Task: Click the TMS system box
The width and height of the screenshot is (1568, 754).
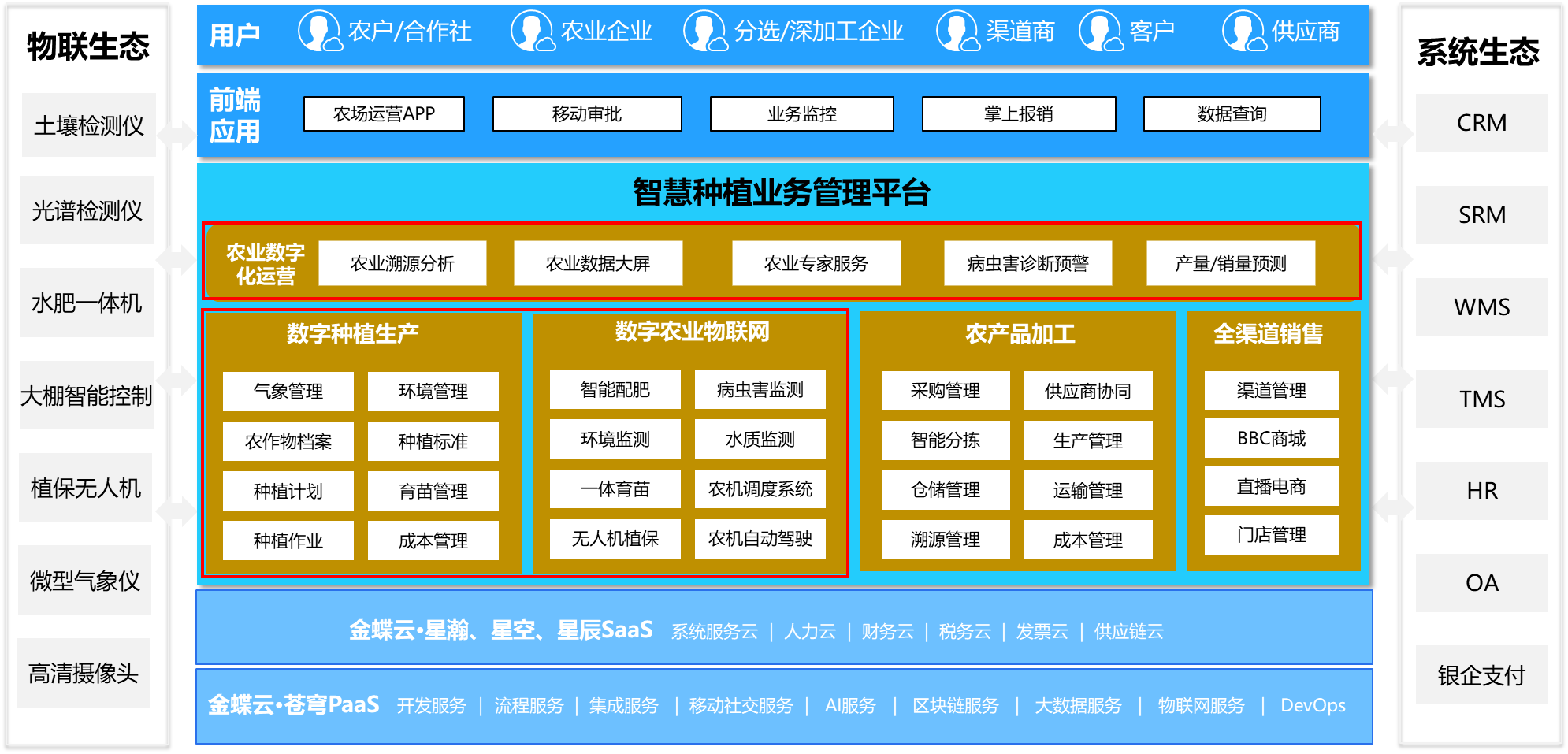Action: click(x=1482, y=399)
